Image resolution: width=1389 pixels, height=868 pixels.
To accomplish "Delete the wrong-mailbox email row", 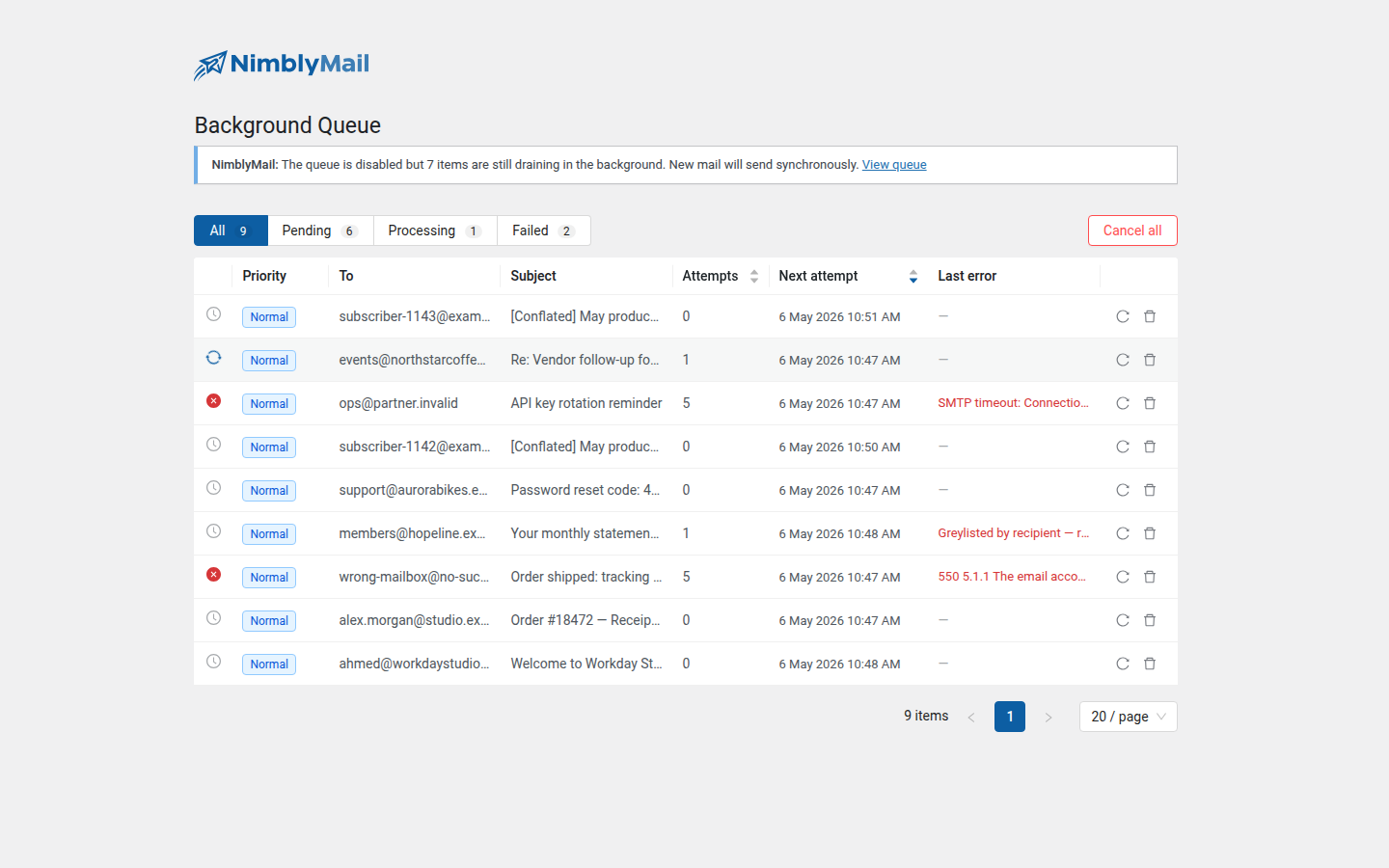I will 1150,577.
